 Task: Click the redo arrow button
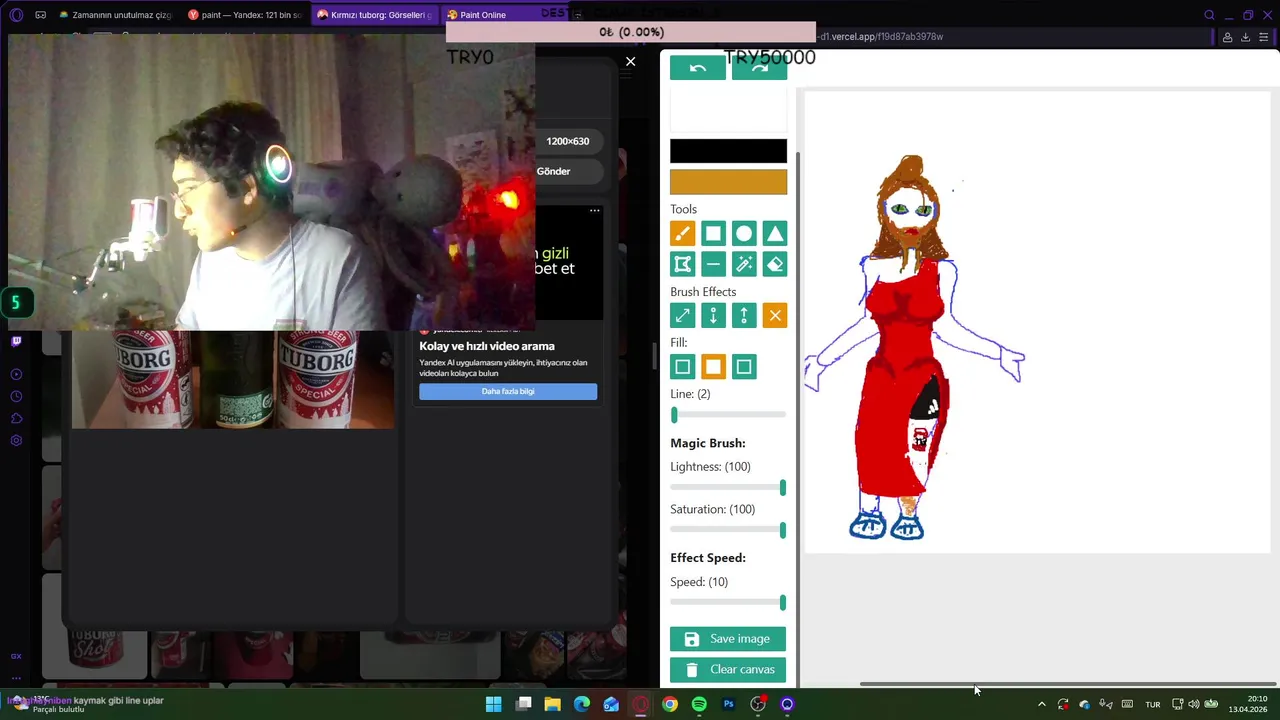759,68
